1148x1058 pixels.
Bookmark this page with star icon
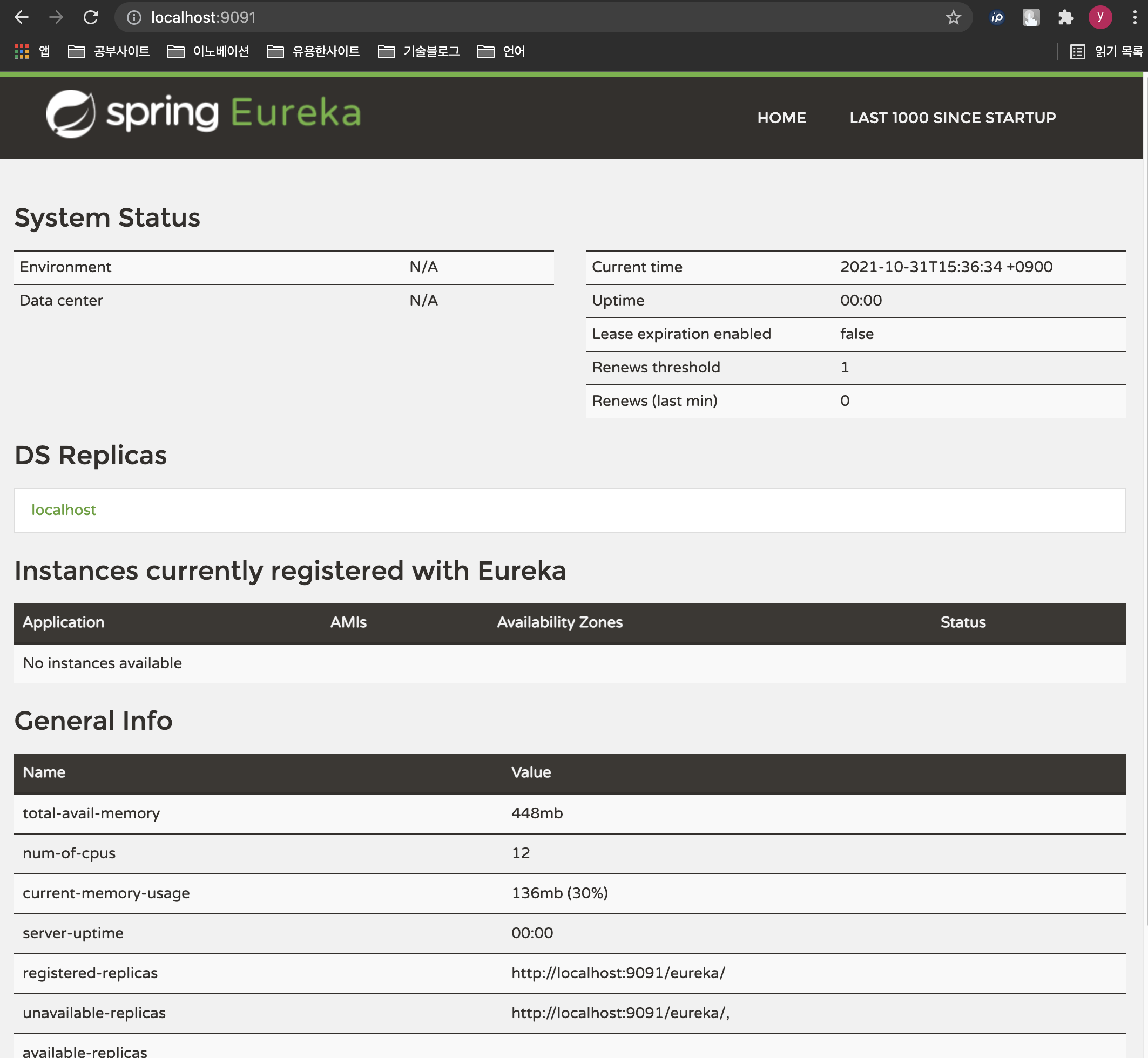pos(953,18)
